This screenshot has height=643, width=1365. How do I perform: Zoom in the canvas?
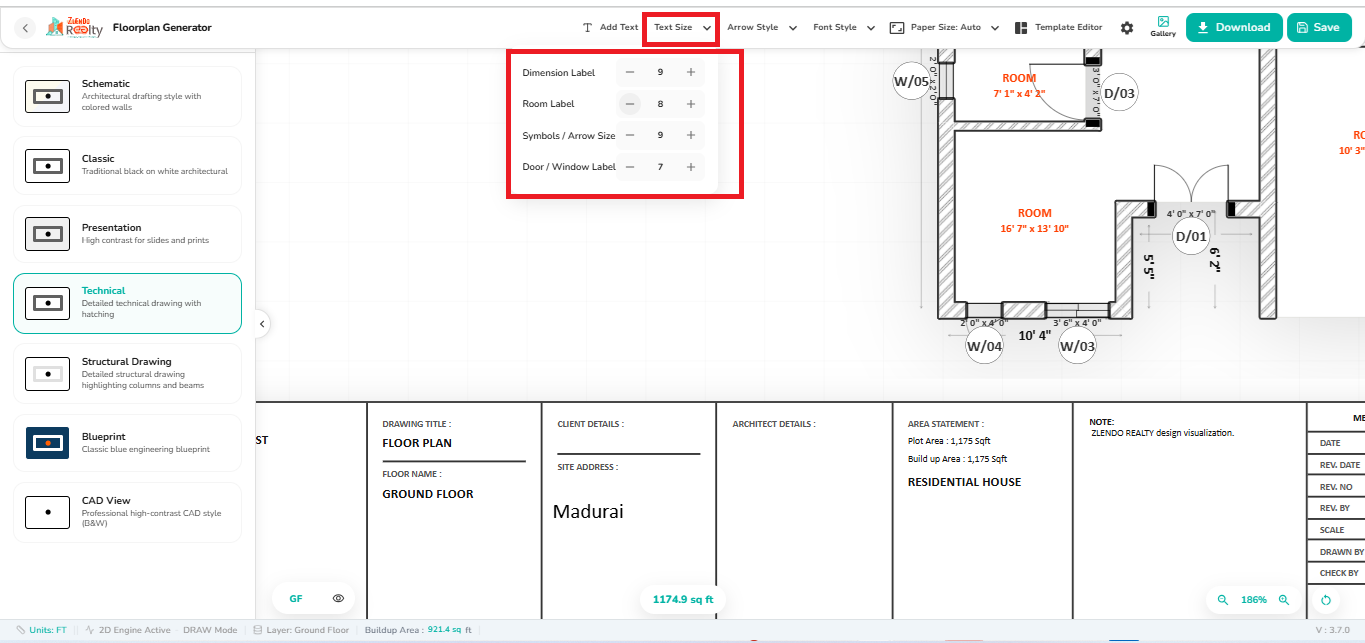tap(1284, 600)
